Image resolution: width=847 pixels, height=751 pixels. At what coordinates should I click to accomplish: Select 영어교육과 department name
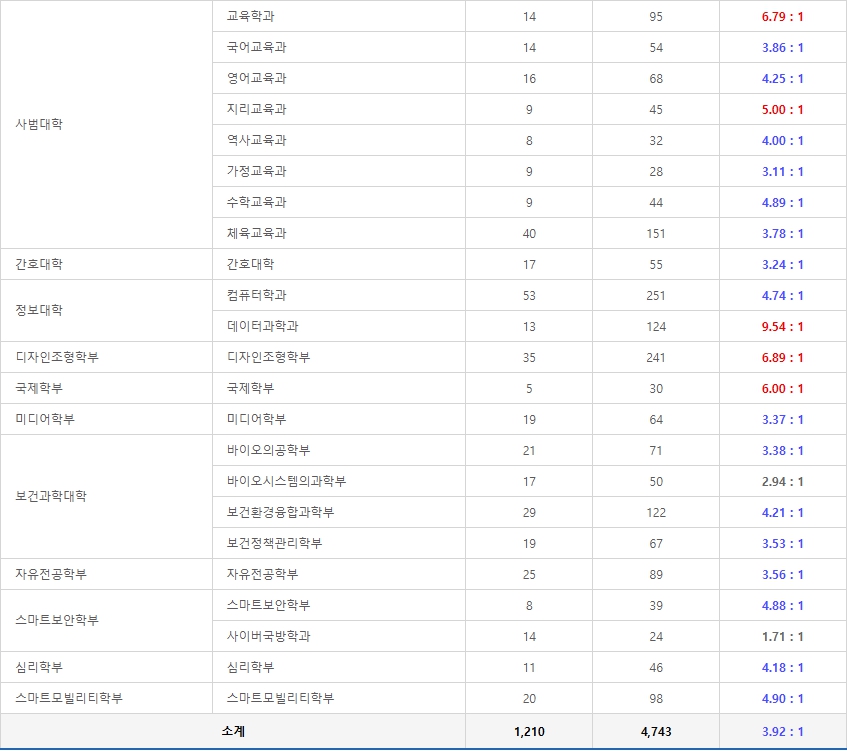[x=257, y=78]
